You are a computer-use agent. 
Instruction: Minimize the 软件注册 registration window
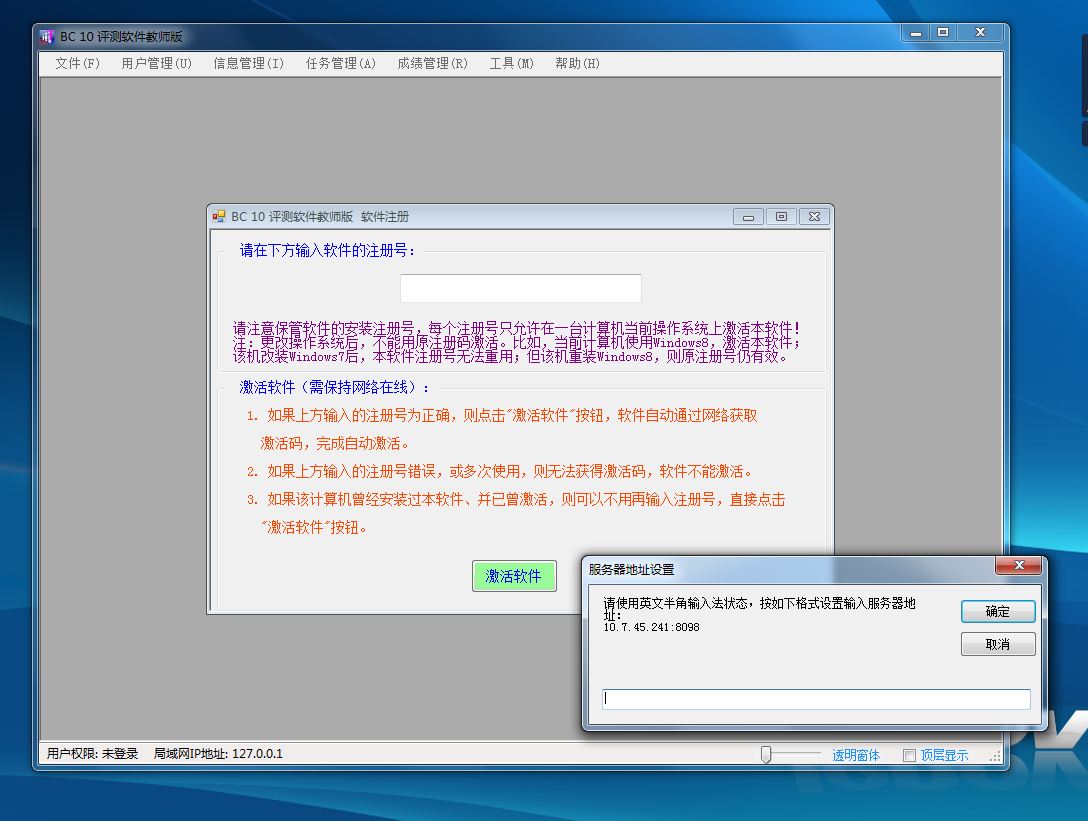tap(748, 217)
